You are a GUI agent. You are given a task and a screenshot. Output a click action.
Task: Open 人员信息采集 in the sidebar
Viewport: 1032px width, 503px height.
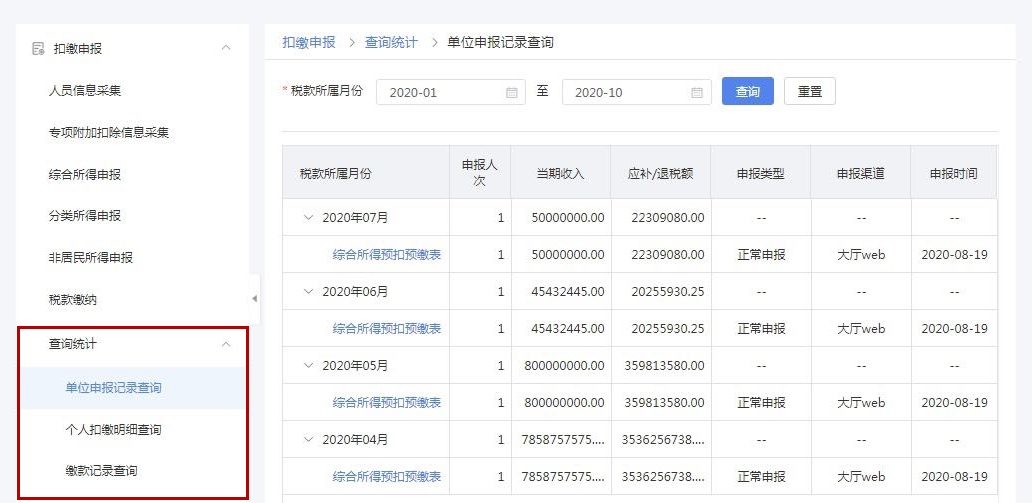(x=85, y=91)
